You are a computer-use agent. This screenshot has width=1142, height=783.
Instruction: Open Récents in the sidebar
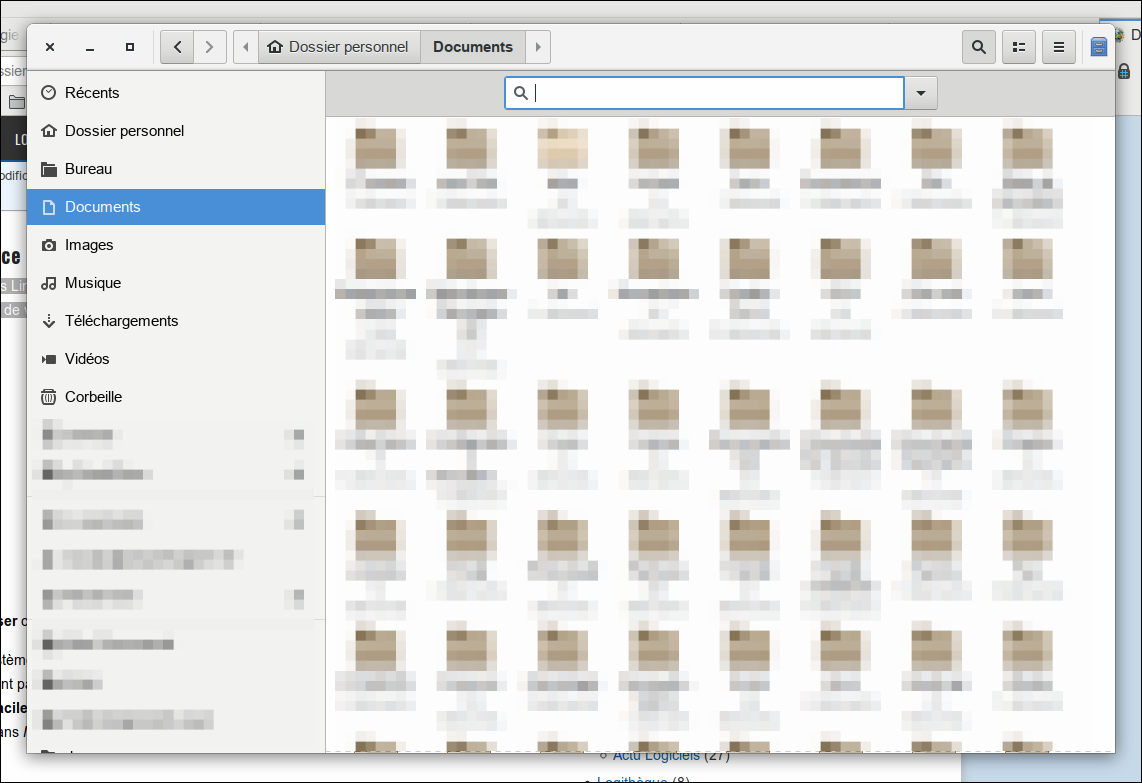[x=92, y=93]
